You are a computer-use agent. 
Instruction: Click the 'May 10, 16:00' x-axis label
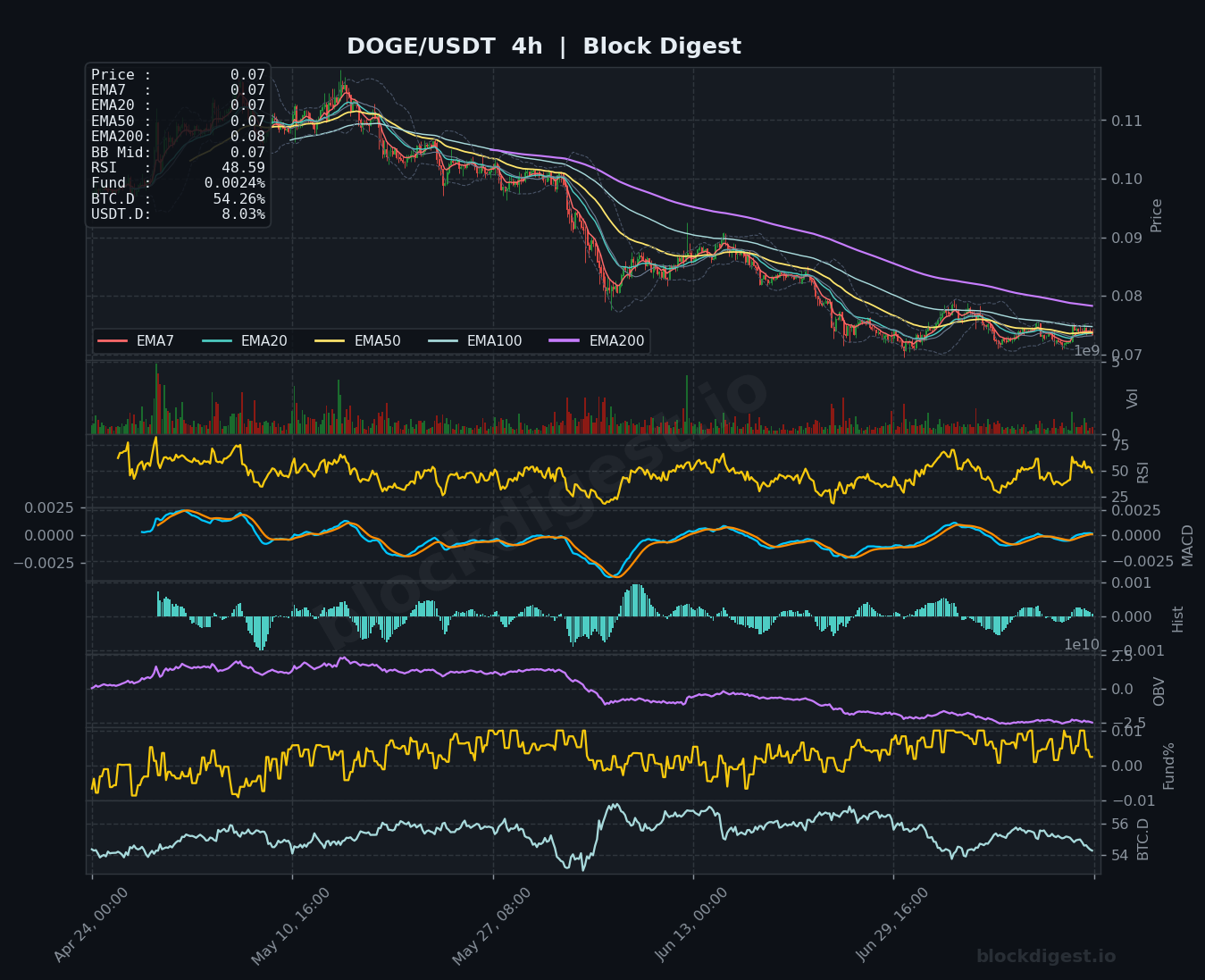[290, 926]
